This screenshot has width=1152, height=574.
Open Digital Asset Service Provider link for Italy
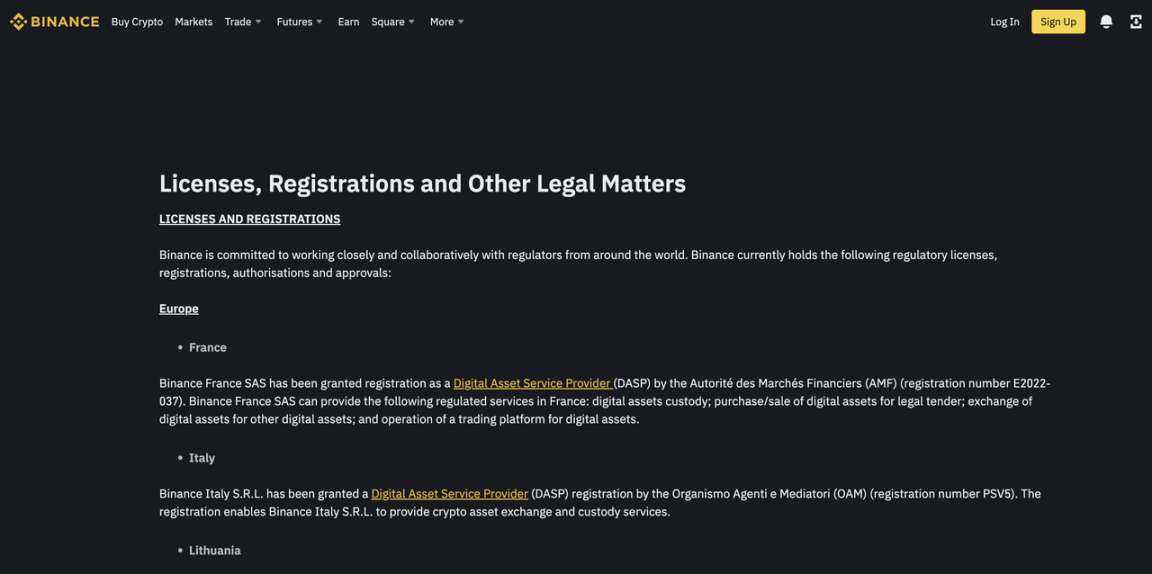(449, 493)
